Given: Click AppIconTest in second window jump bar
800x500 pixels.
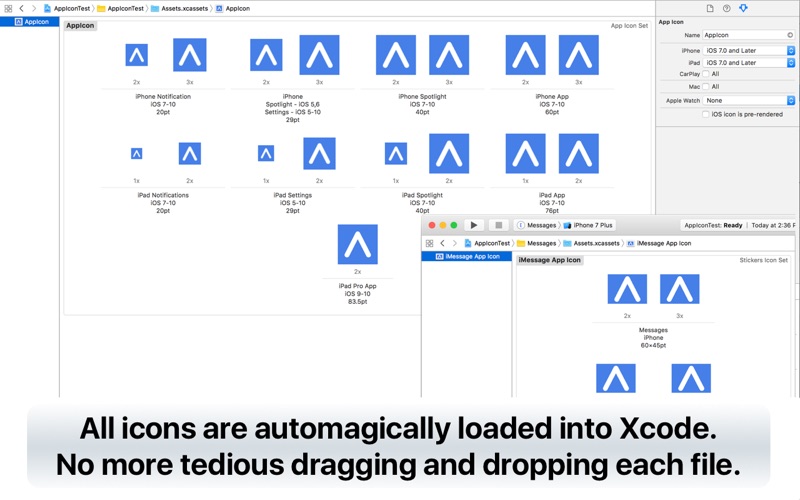Looking at the screenshot, I should (x=487, y=243).
